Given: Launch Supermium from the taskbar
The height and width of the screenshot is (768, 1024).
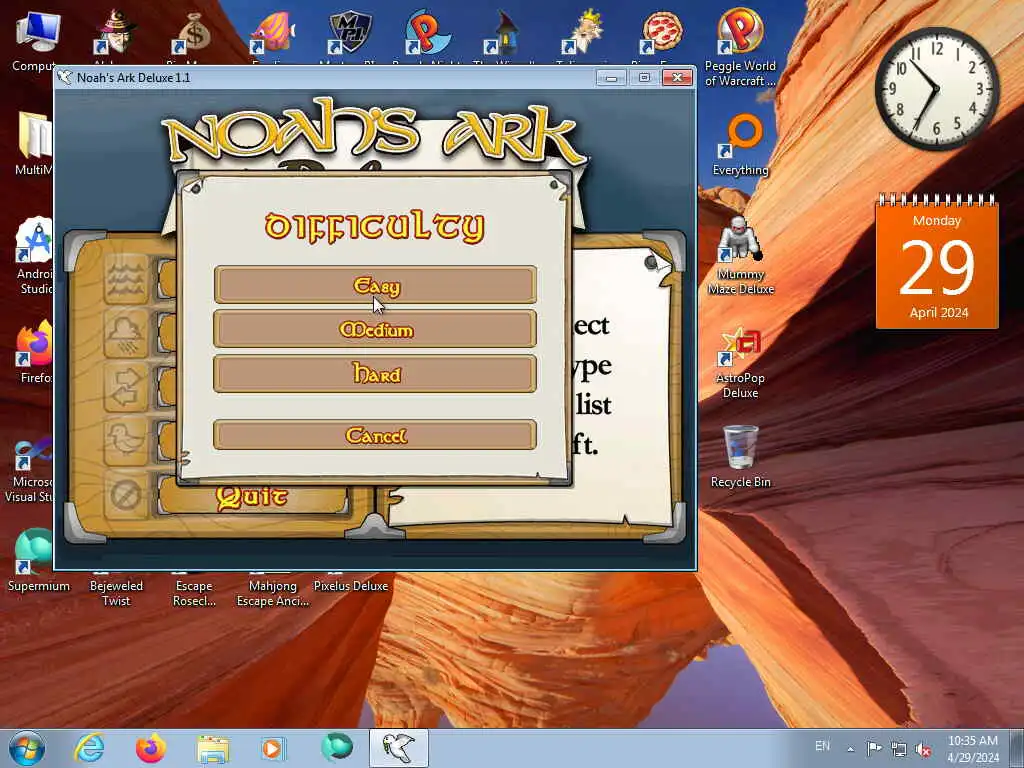Looking at the screenshot, I should tap(336, 748).
